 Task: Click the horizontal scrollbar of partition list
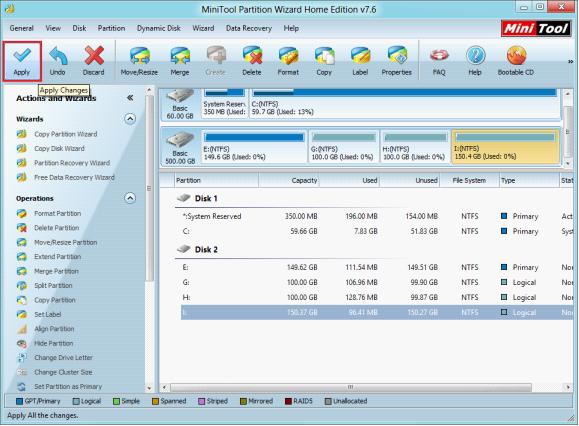pyautogui.click(x=351, y=387)
